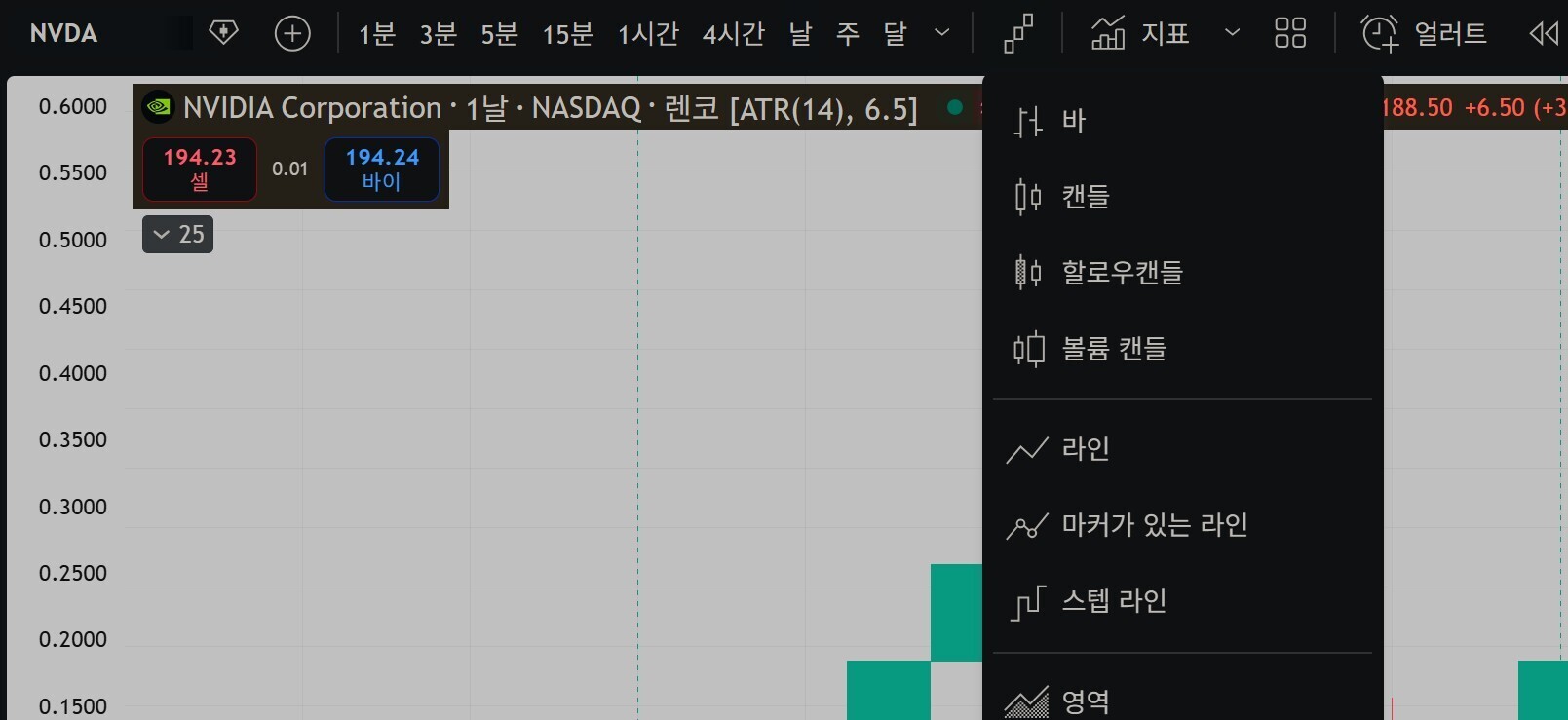
Task: Expand the indicators favorites dropdown arrow
Action: [1232, 33]
